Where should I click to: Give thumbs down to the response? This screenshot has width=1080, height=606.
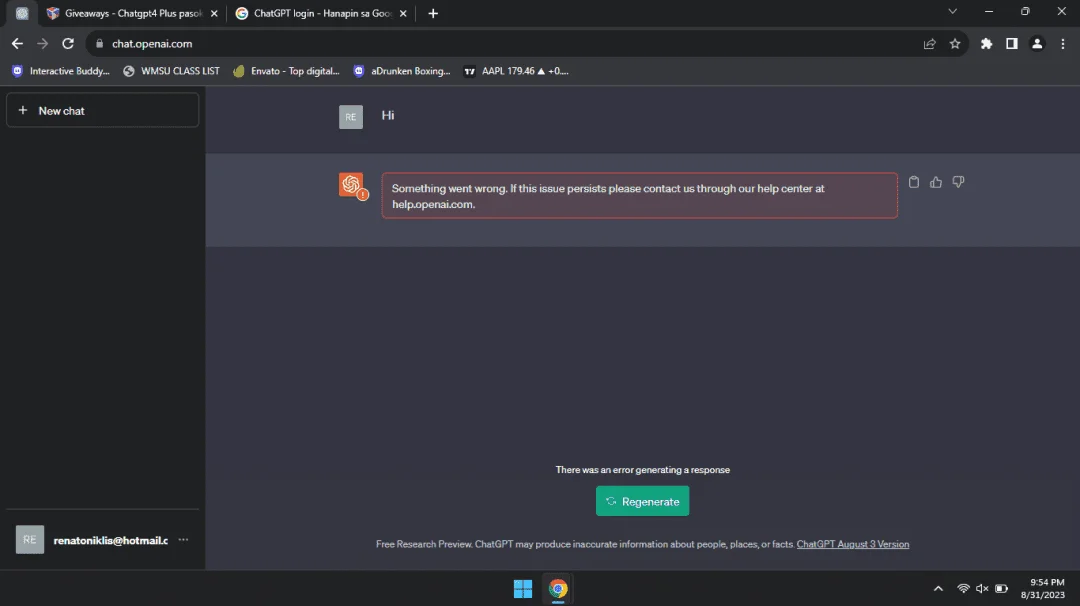958,182
